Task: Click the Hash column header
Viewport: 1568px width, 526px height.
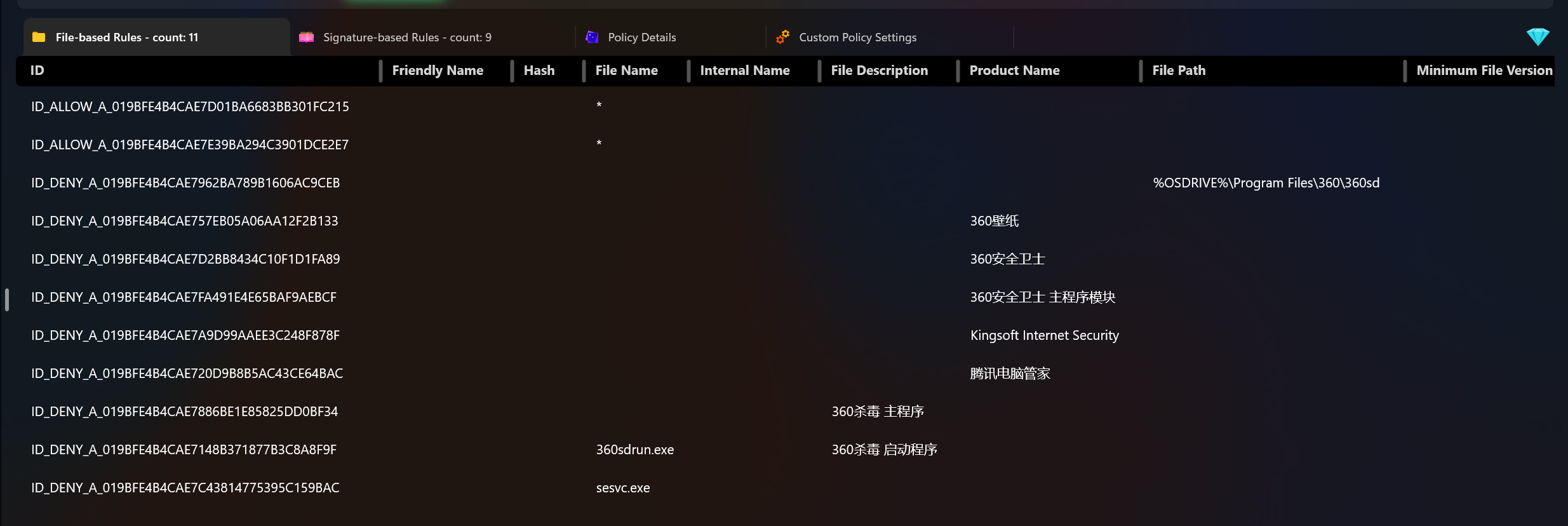Action: [539, 71]
